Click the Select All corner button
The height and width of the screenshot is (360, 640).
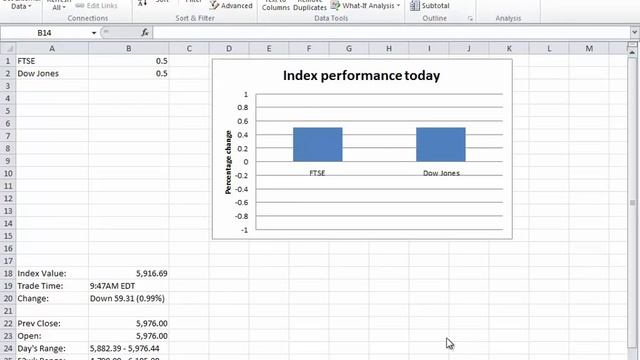tap(8, 48)
